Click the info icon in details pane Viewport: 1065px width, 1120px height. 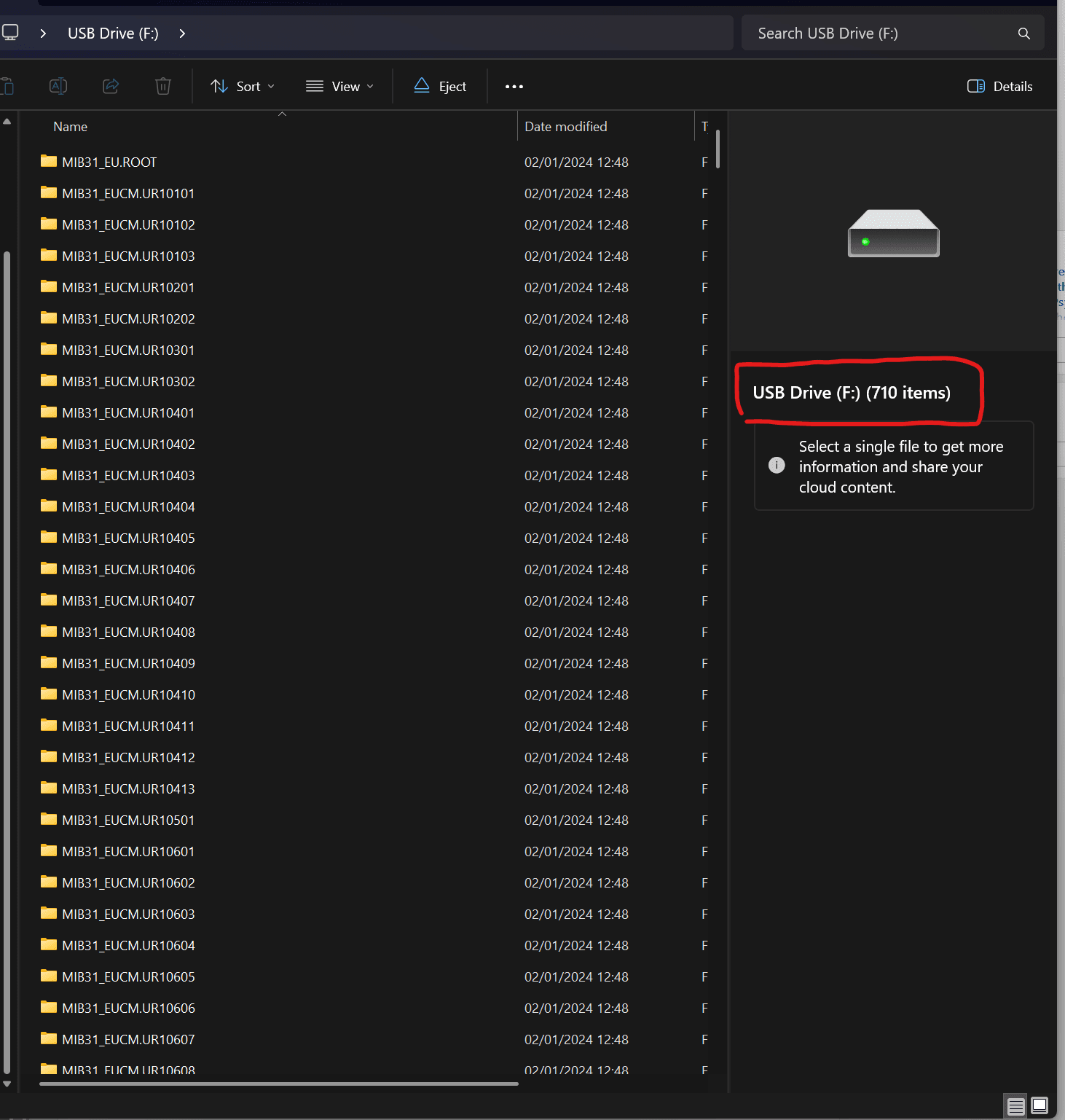coord(777,465)
